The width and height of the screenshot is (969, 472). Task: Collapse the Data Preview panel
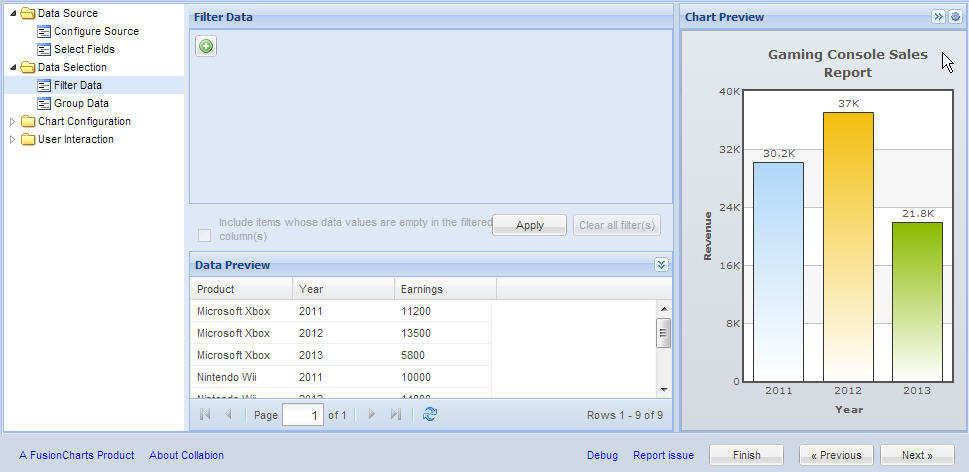click(x=661, y=265)
